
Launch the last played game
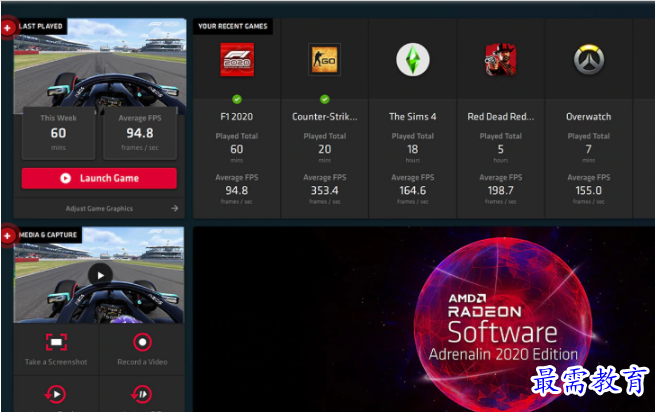99,178
